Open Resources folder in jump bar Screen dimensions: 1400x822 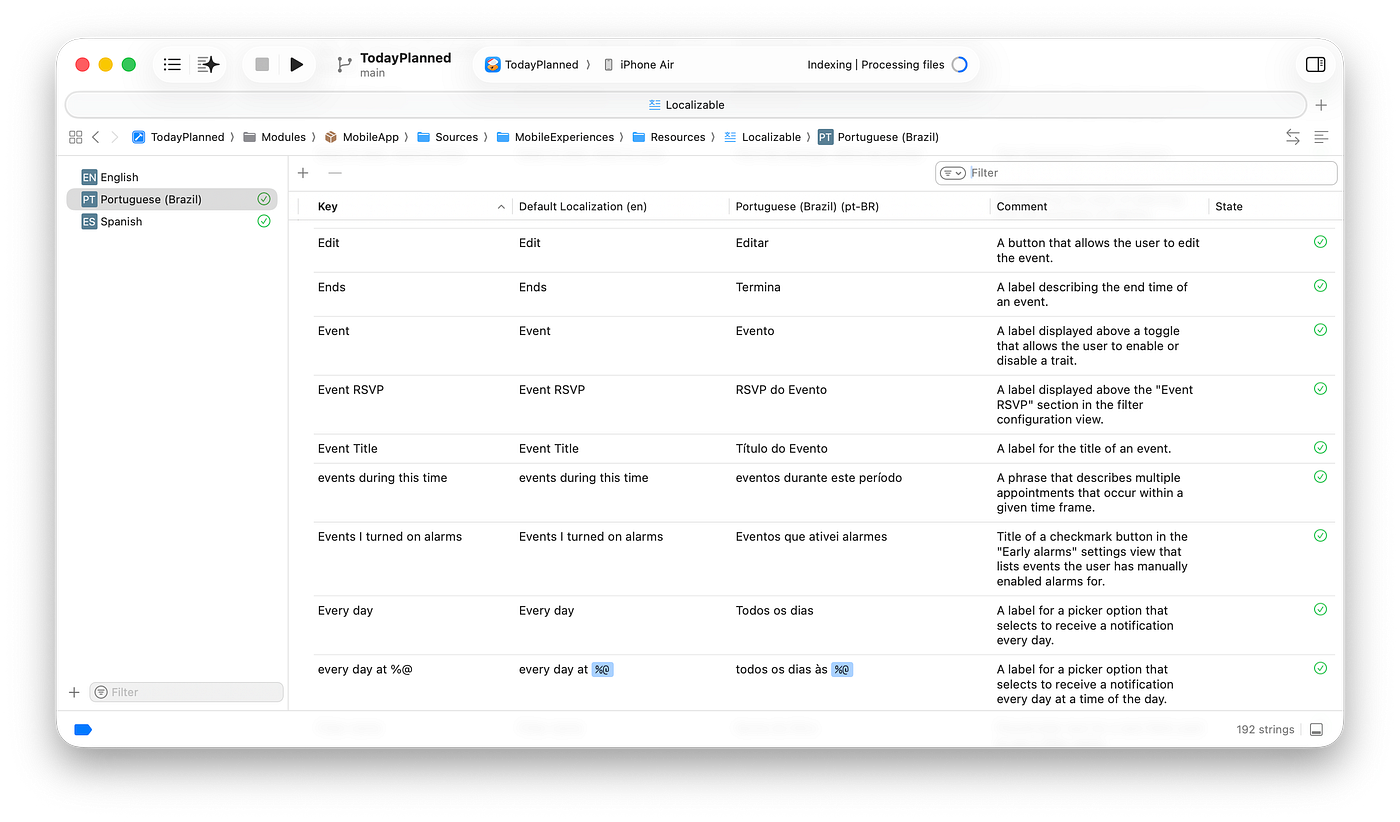coord(669,137)
